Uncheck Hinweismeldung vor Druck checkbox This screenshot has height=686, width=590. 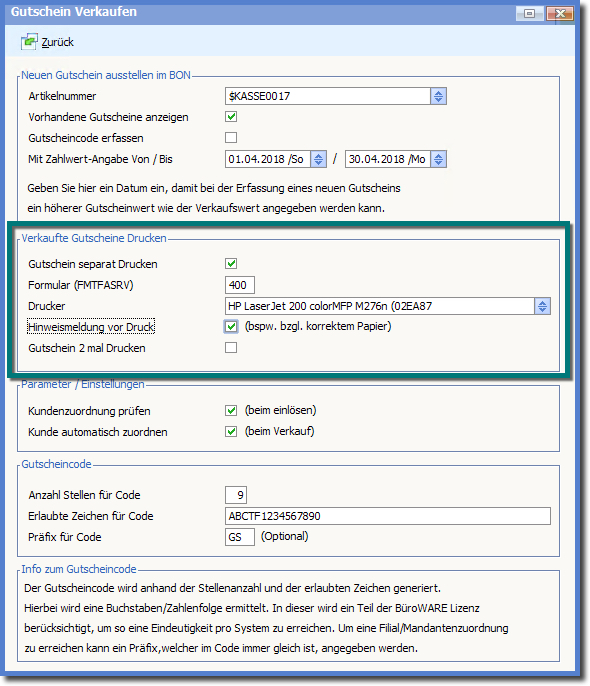[x=231, y=327]
